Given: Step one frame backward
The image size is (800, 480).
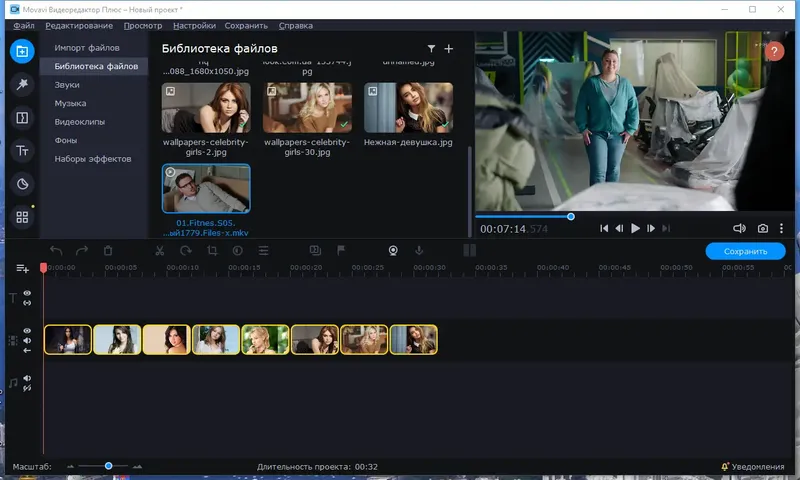Looking at the screenshot, I should pos(619,229).
